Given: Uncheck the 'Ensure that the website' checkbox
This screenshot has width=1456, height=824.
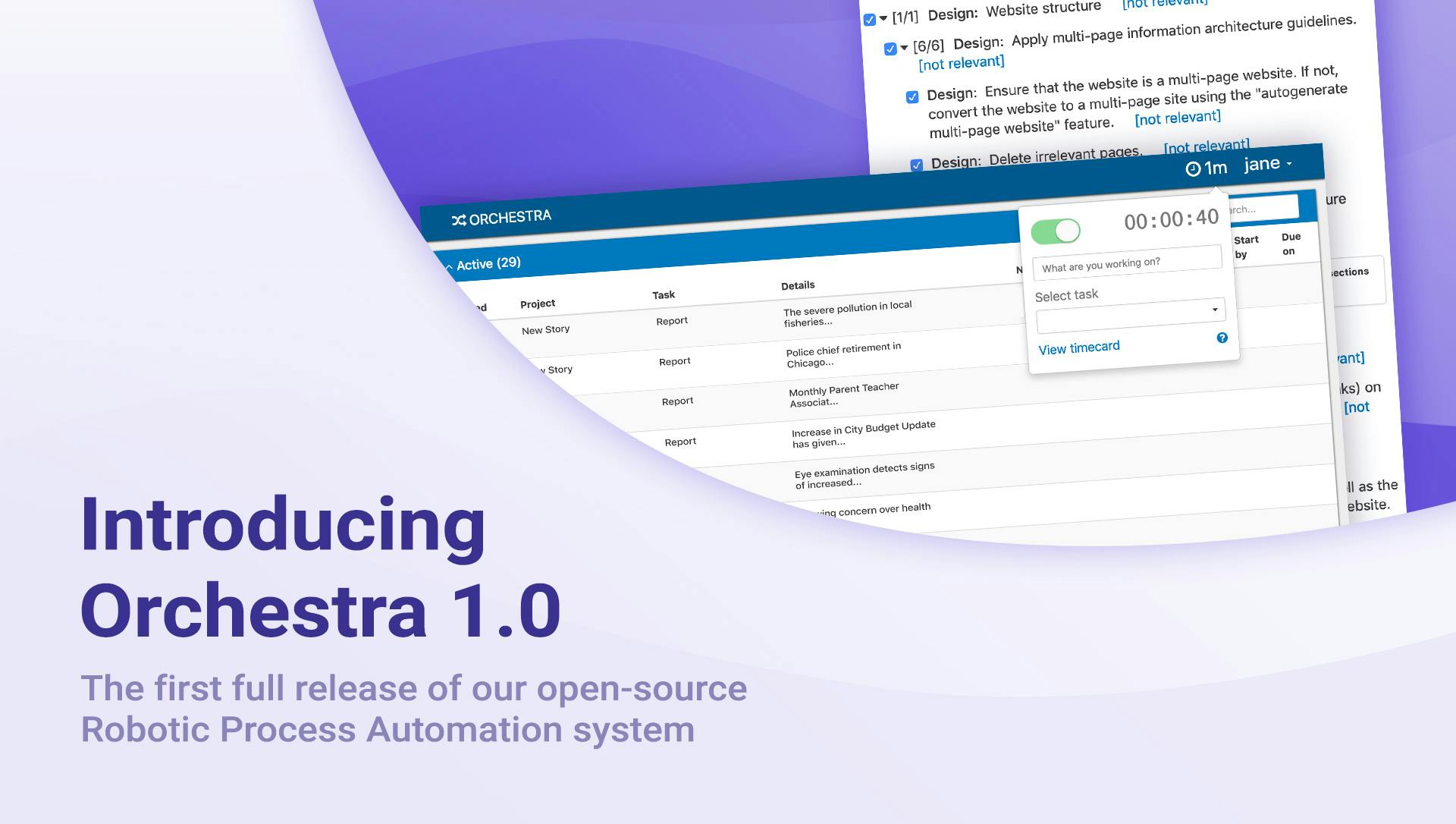Looking at the screenshot, I should (x=912, y=97).
